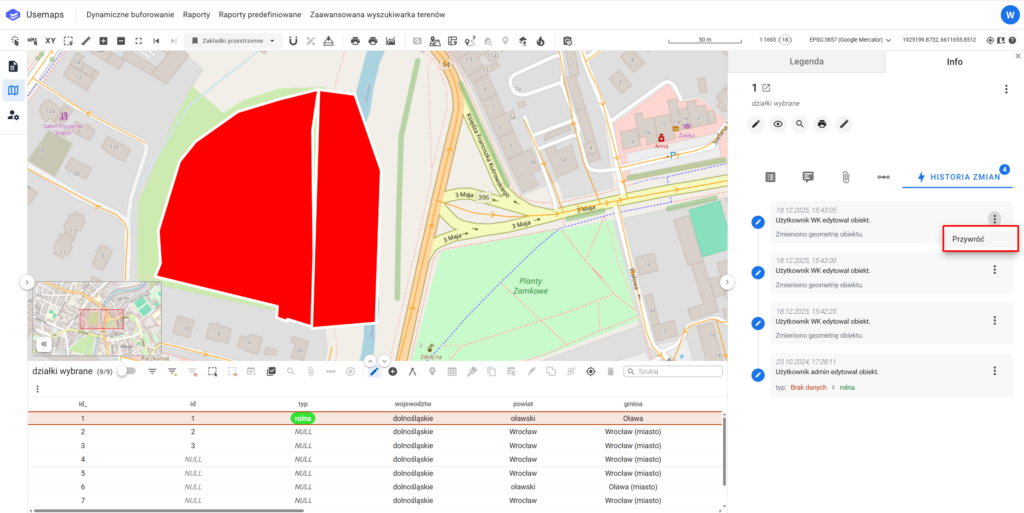Open the attachments paperclip tab in Info panel

tap(845, 177)
